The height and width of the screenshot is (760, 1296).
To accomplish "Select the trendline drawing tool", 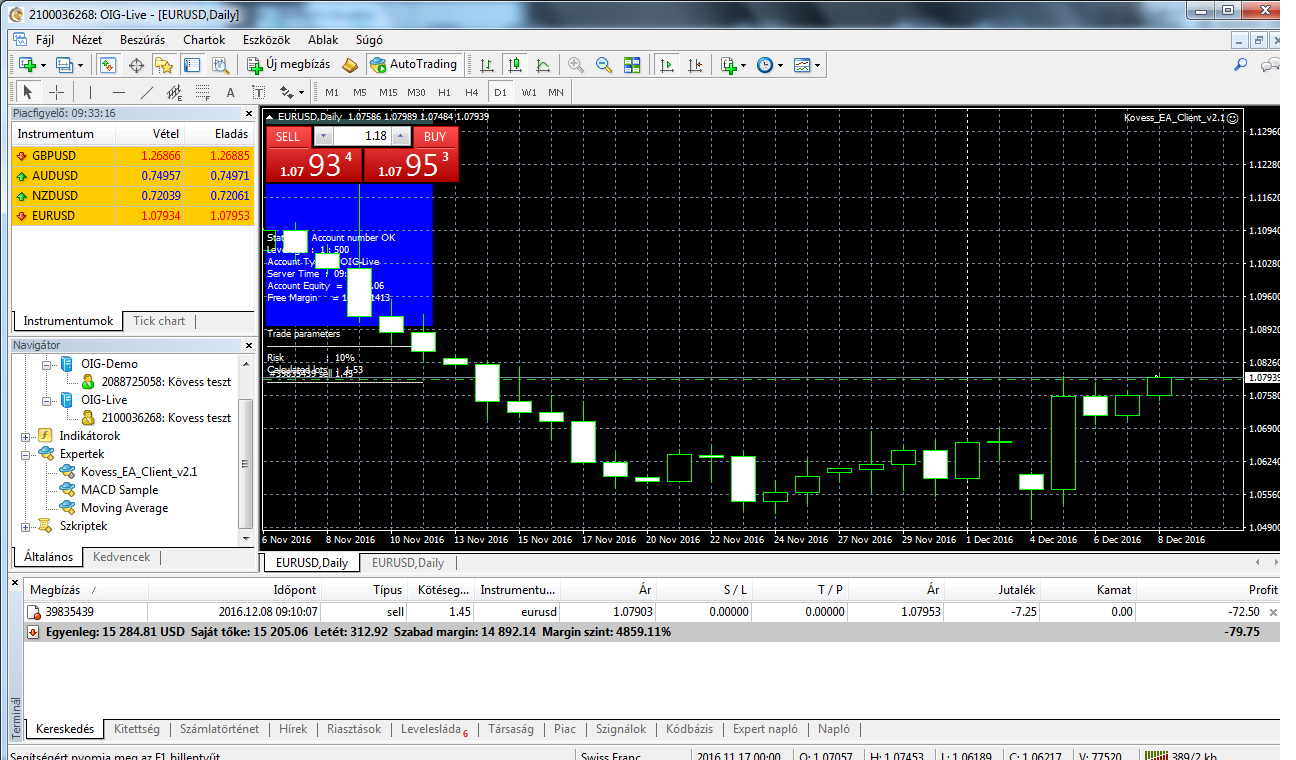I will (x=147, y=92).
